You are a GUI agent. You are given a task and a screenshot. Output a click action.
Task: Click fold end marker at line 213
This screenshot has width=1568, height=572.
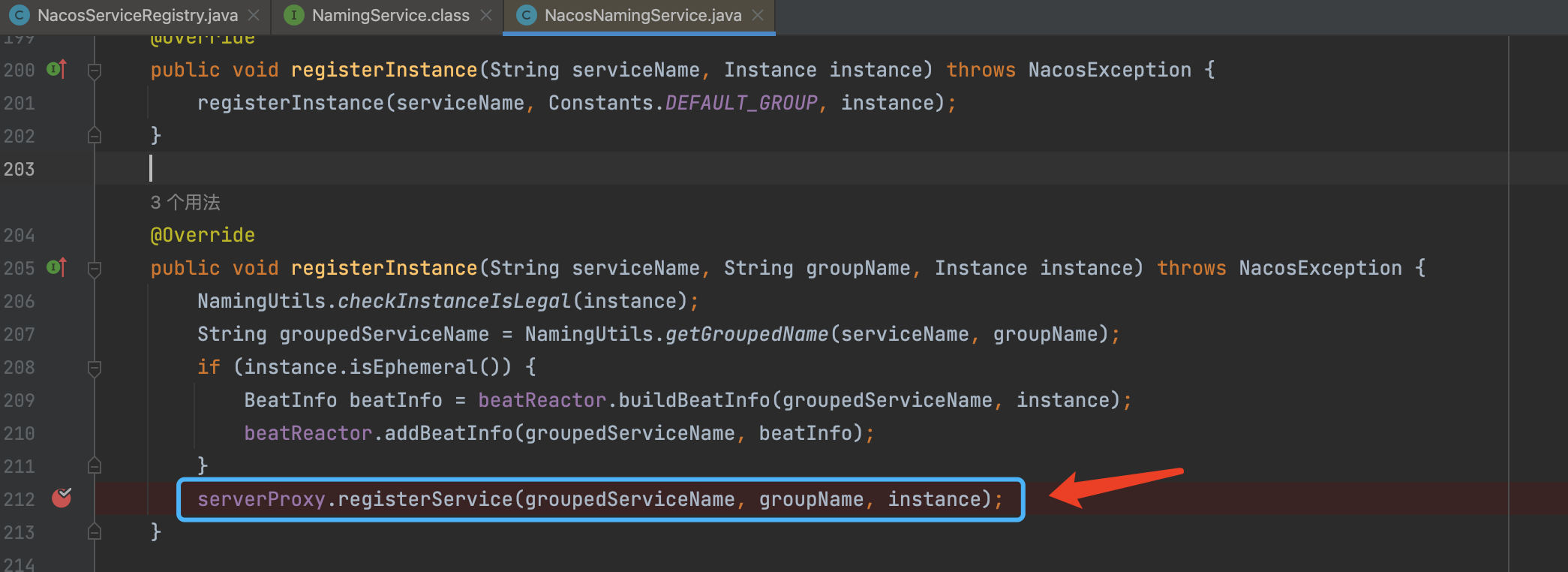[x=95, y=531]
